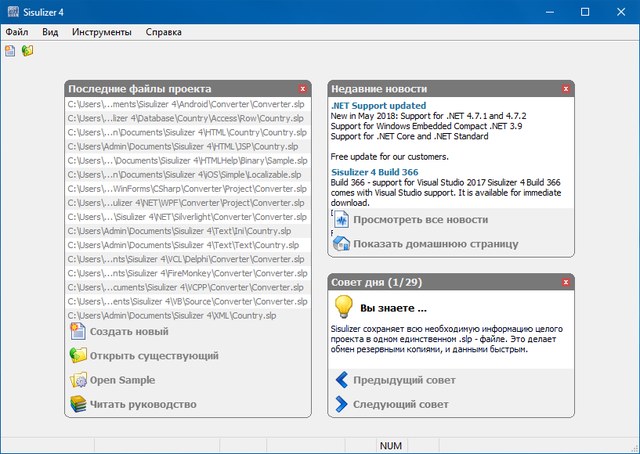Click the Открыть существующий folder icon

pos(78,356)
